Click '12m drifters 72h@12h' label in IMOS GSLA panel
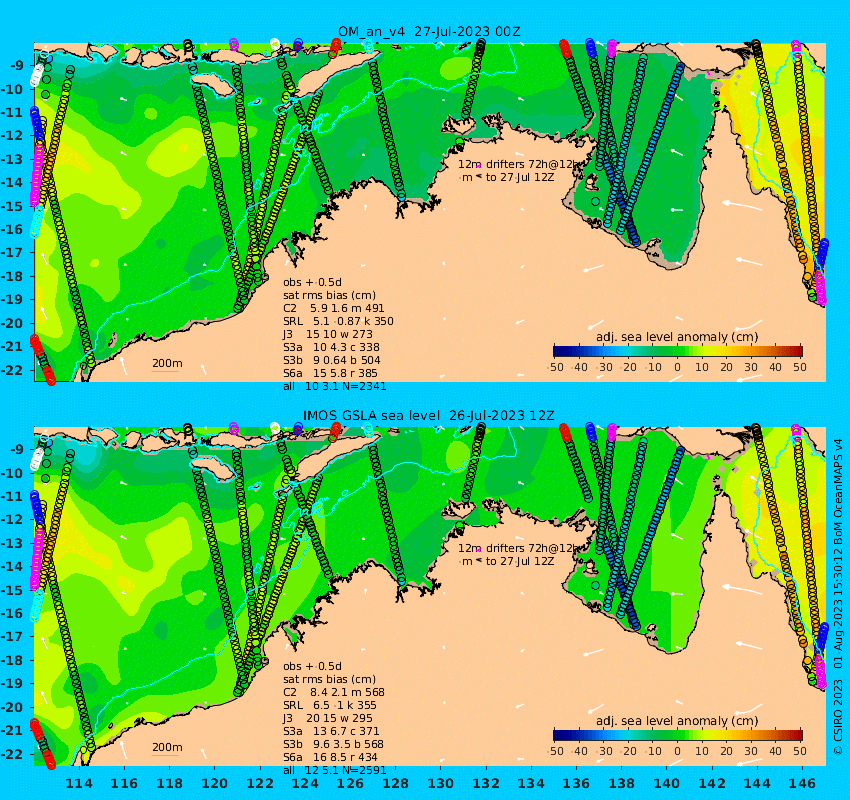The image size is (850, 800). point(519,548)
